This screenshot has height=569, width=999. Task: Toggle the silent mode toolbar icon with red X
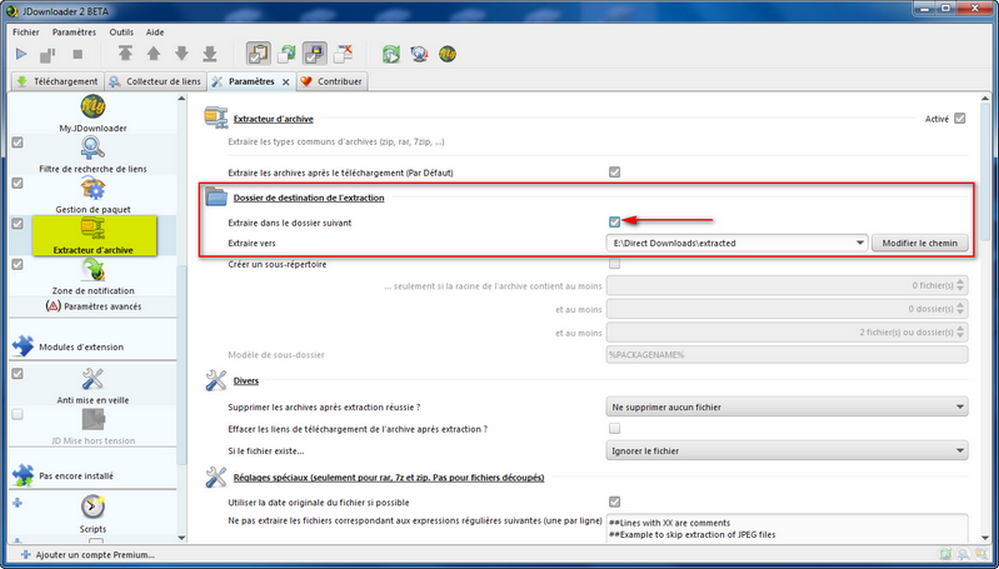[343, 54]
